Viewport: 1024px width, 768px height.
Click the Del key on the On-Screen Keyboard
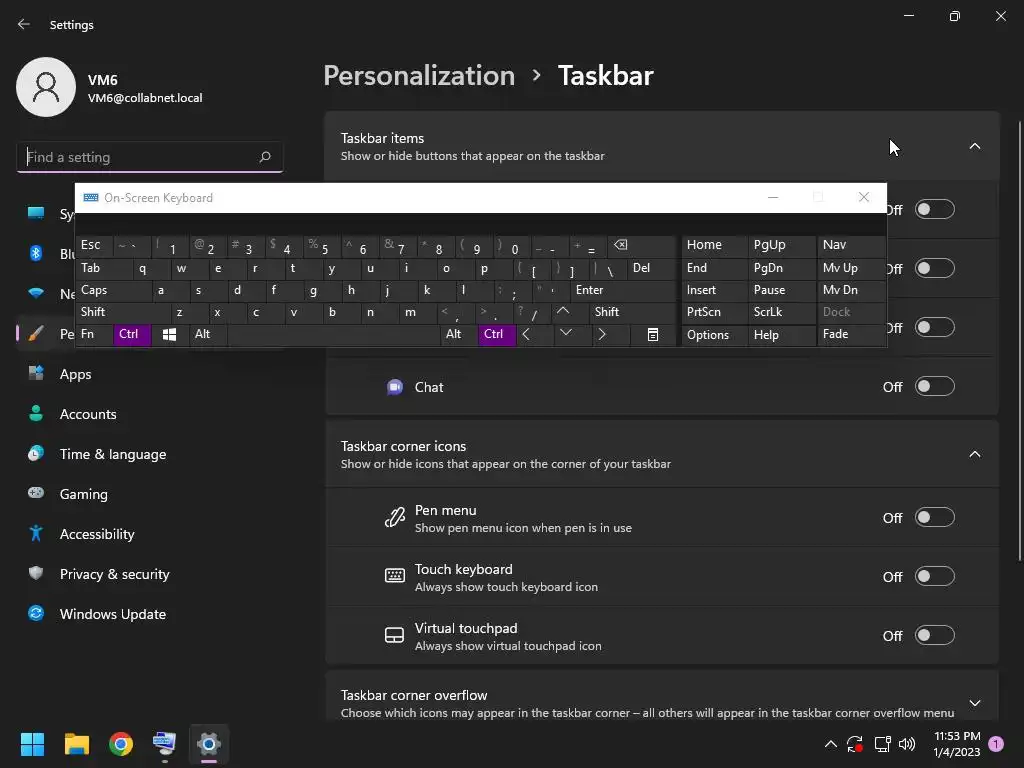651,268
